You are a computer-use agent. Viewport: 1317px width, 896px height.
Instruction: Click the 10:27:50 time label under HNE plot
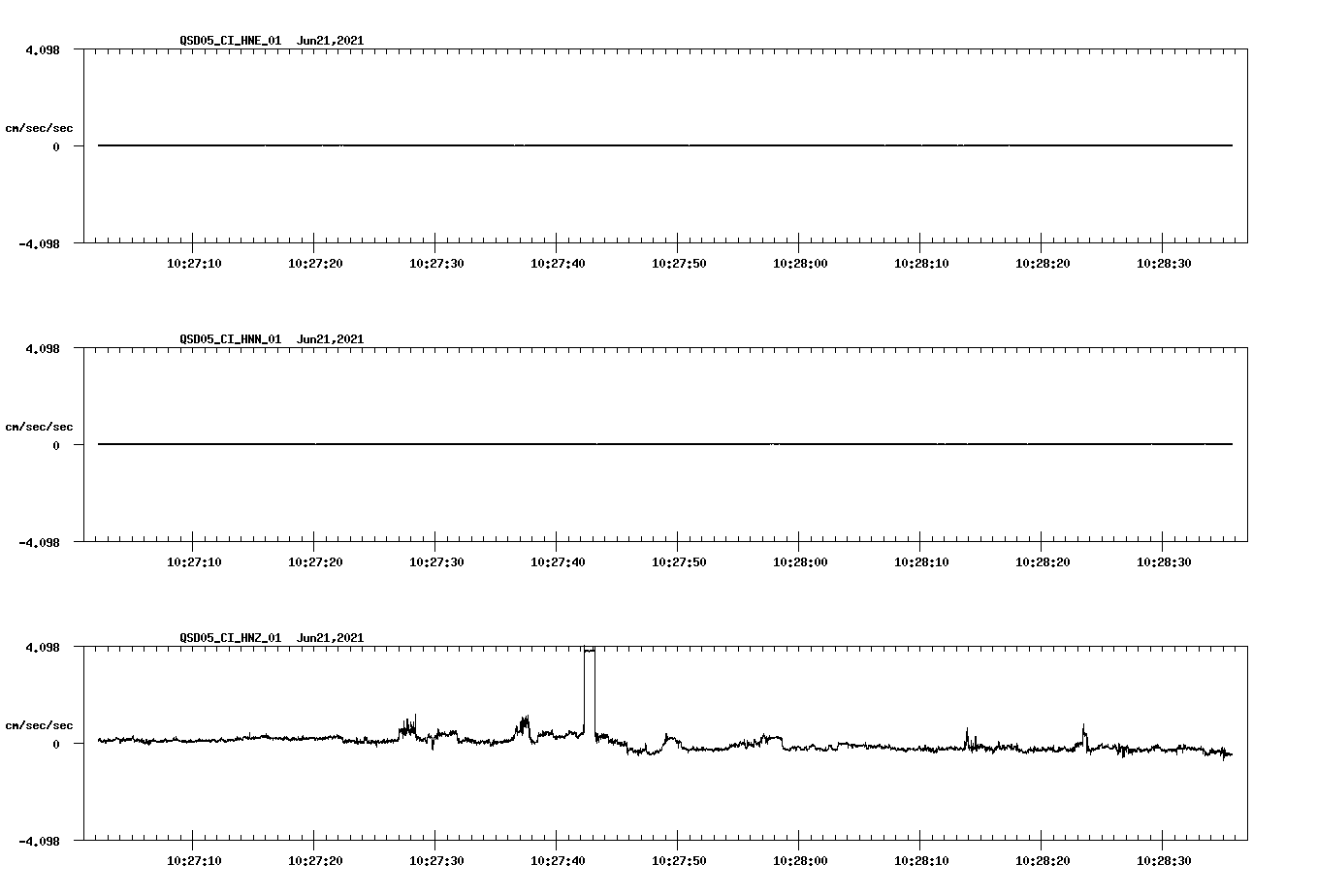coord(679,264)
